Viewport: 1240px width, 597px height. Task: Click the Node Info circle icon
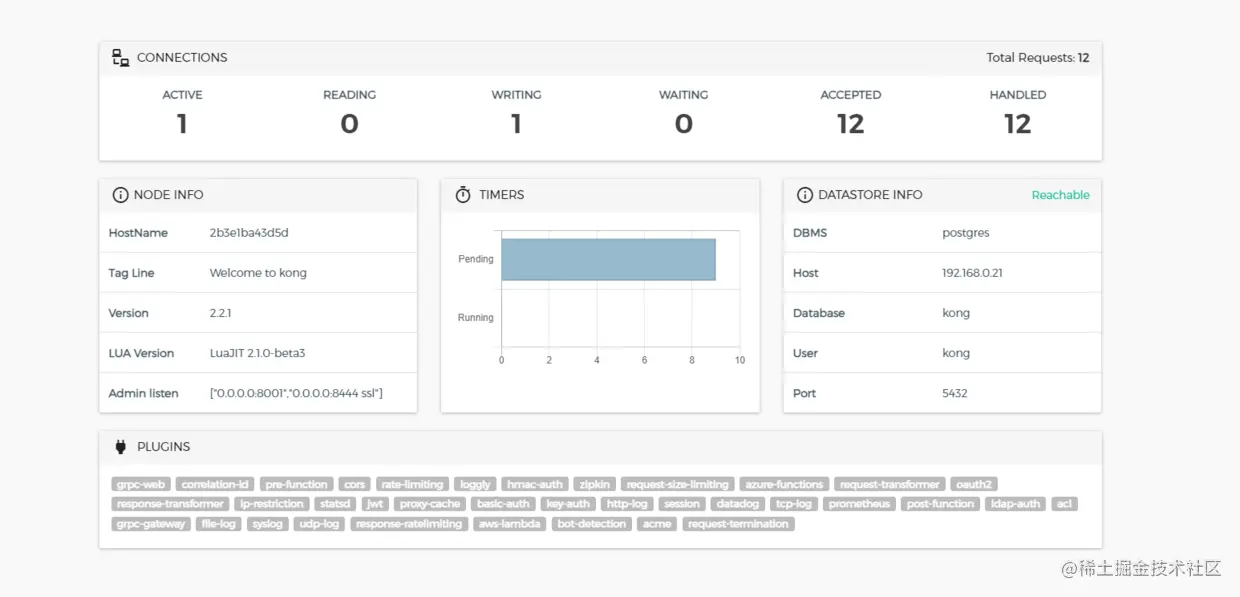pyautogui.click(x=120, y=195)
